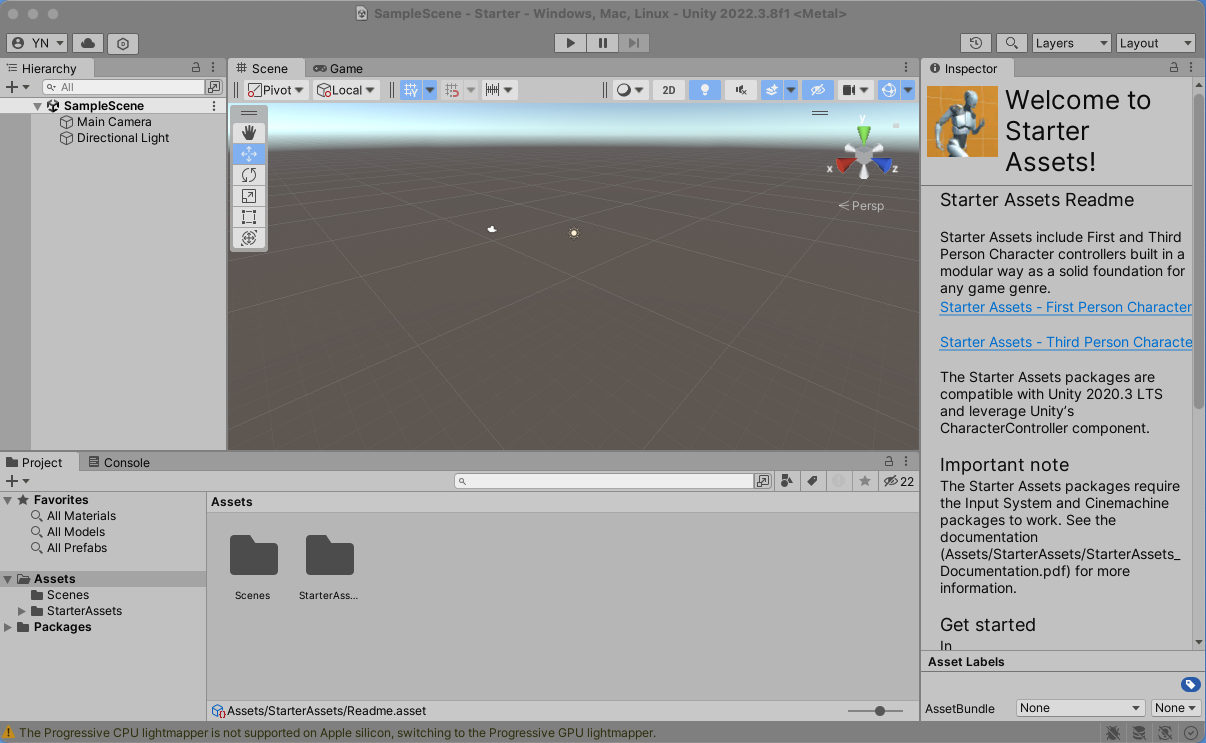Select the Rect tool in Scene overlay
The image size is (1206, 743).
[x=249, y=217]
